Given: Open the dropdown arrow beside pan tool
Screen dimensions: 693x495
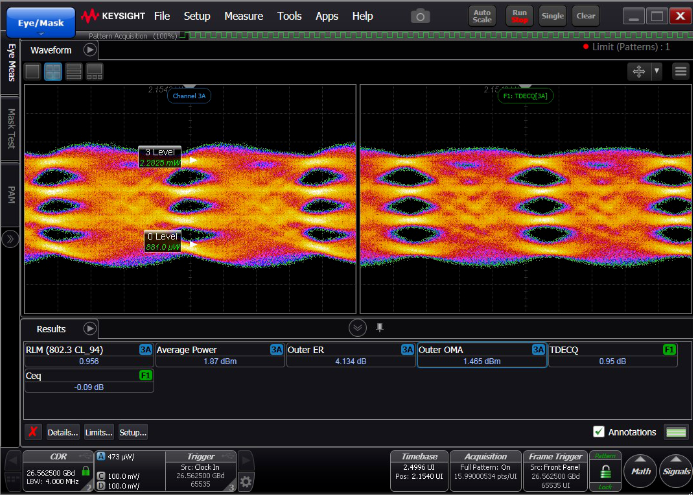Looking at the screenshot, I should coord(656,72).
